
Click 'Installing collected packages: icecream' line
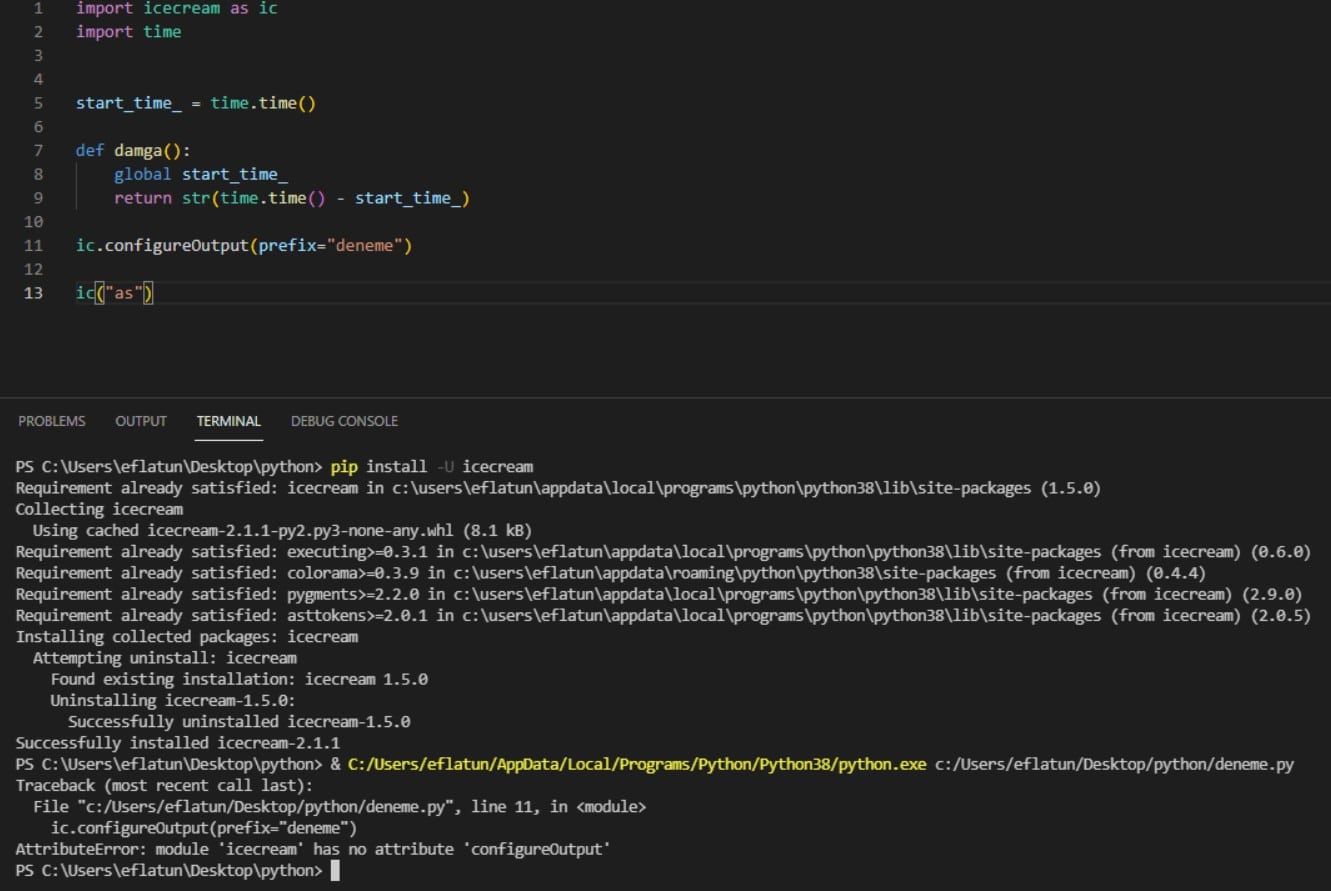(x=187, y=637)
